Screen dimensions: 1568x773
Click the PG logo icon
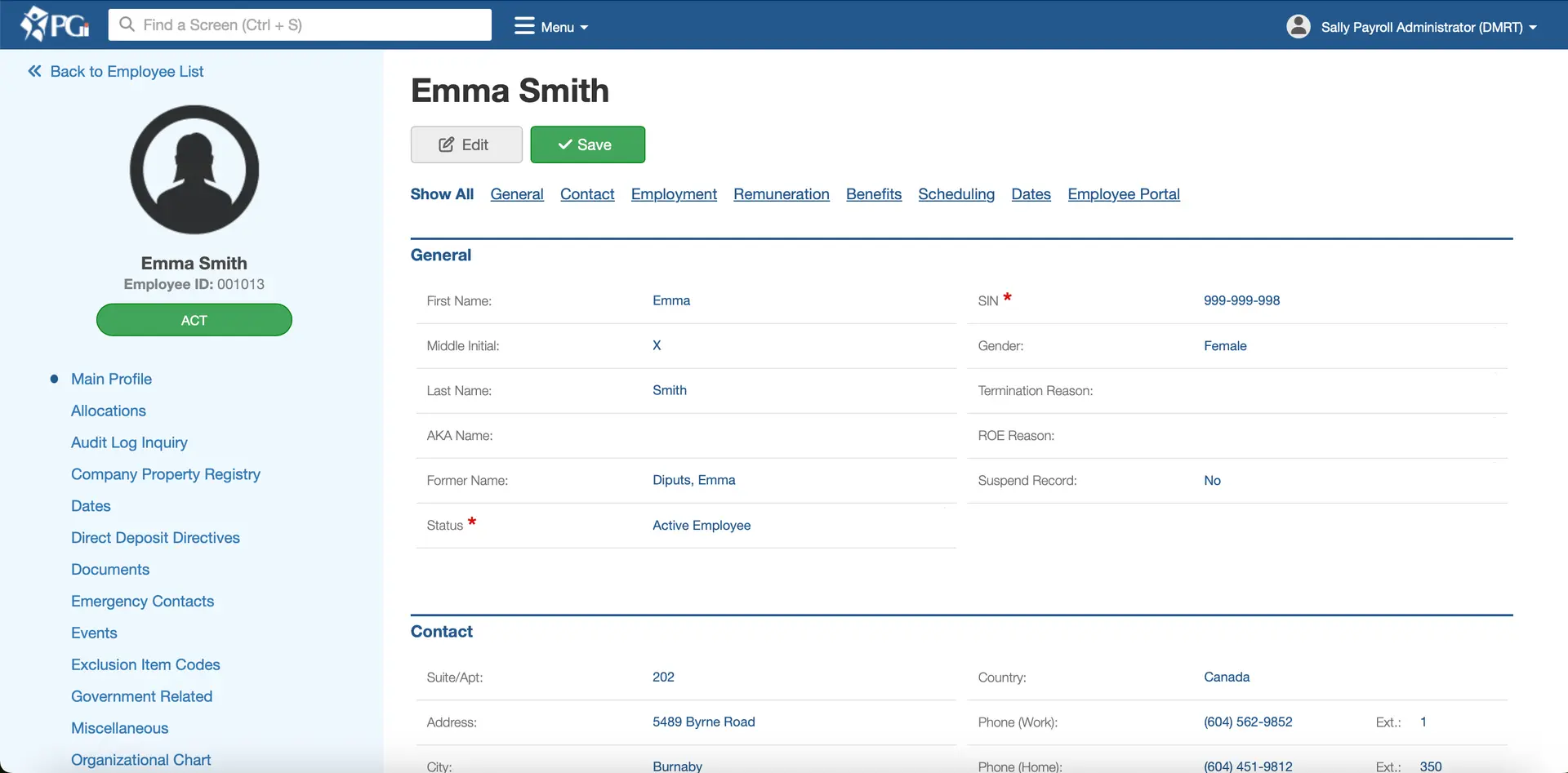[54, 24]
